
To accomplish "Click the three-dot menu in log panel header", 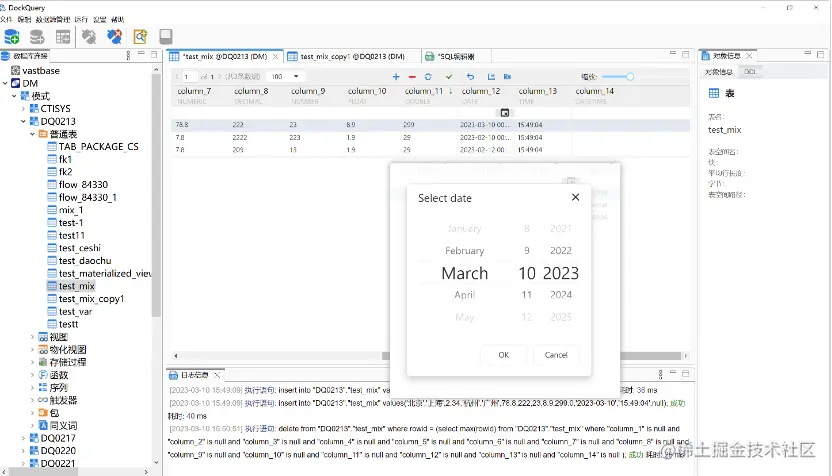I will (x=660, y=374).
